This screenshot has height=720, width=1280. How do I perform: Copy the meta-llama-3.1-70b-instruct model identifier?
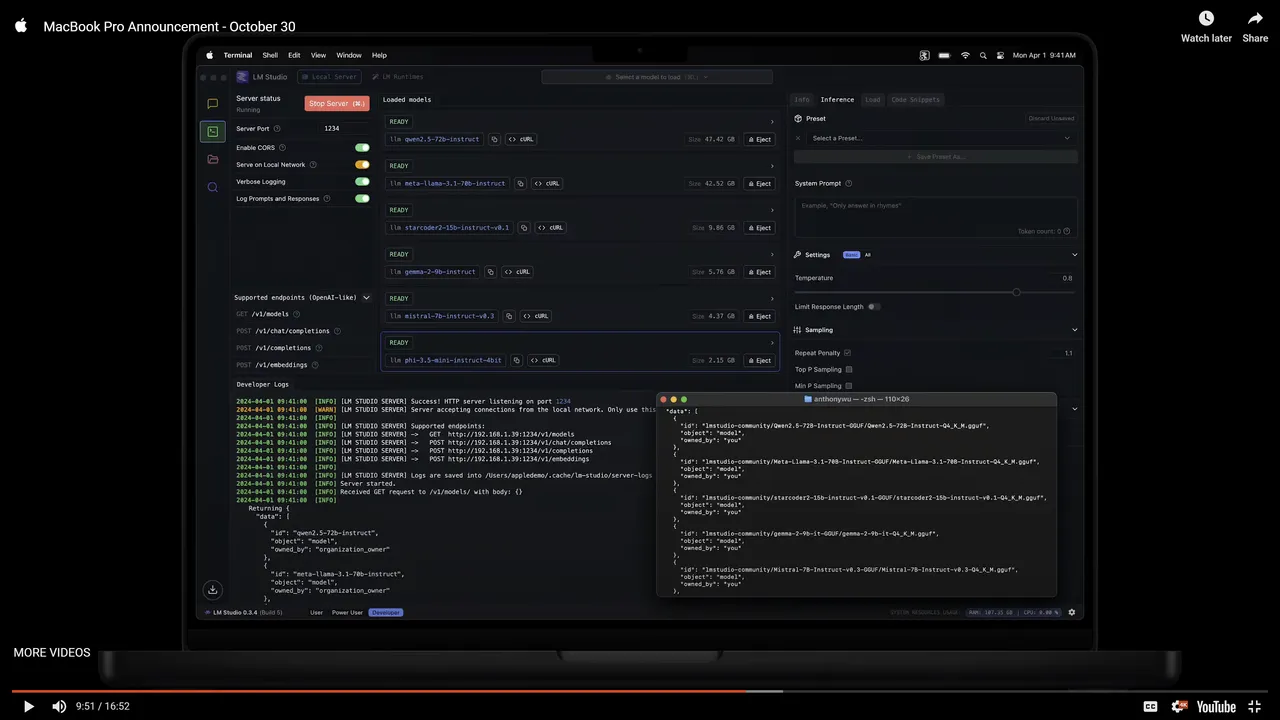click(x=520, y=183)
